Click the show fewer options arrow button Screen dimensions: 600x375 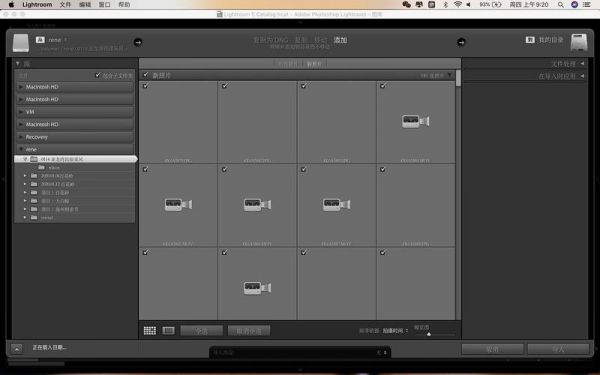coord(16,349)
